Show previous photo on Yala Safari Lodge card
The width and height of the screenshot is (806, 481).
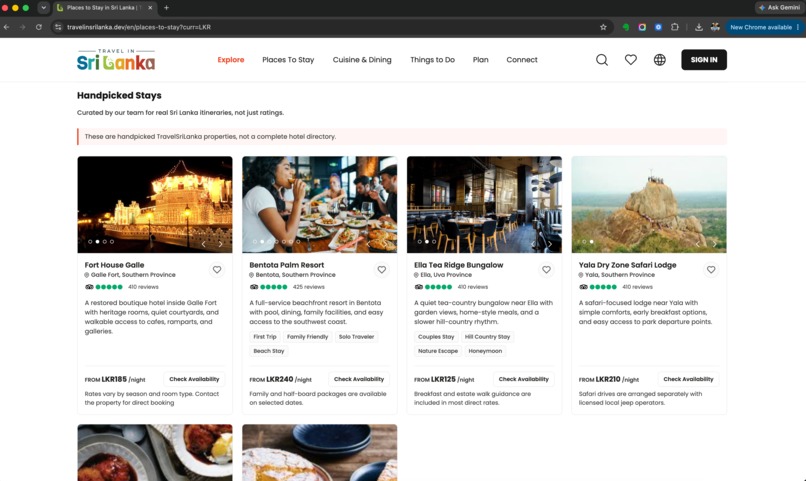point(698,244)
